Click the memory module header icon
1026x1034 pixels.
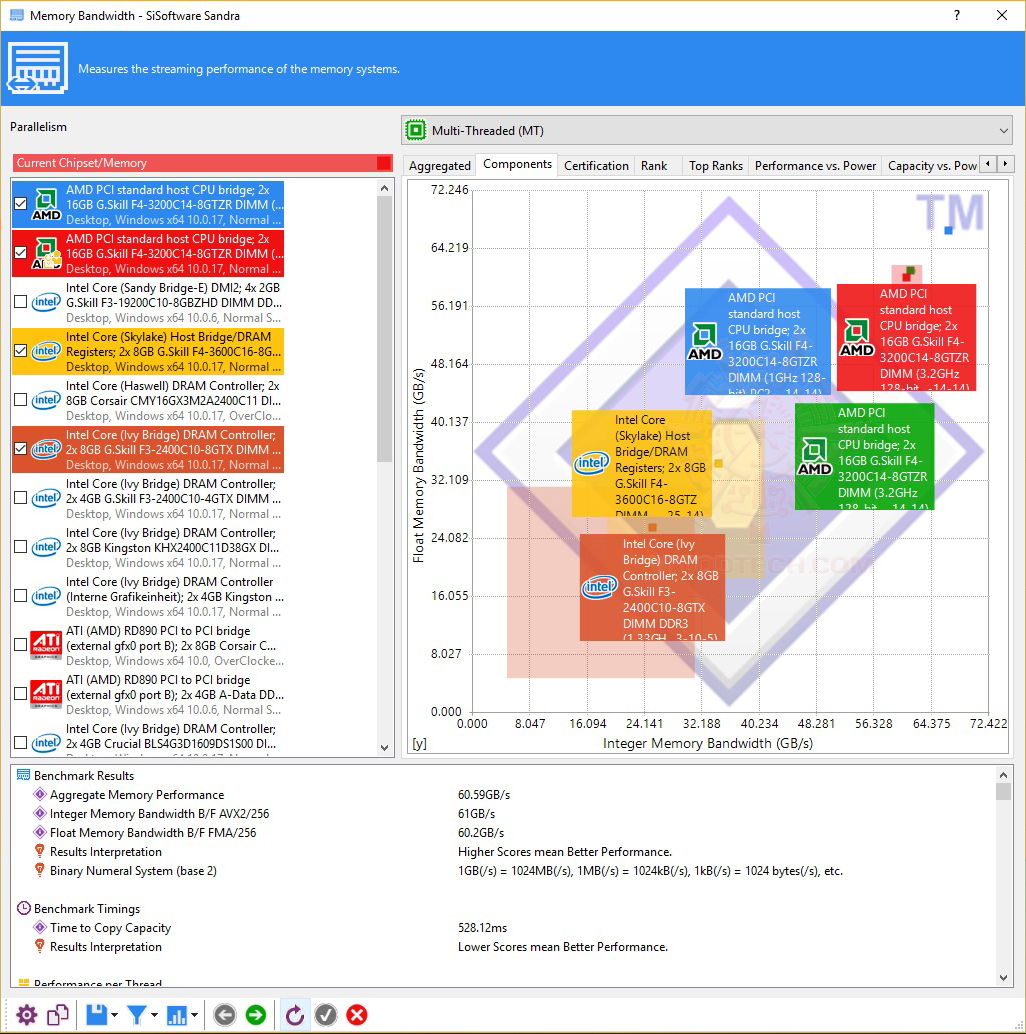tap(38, 68)
